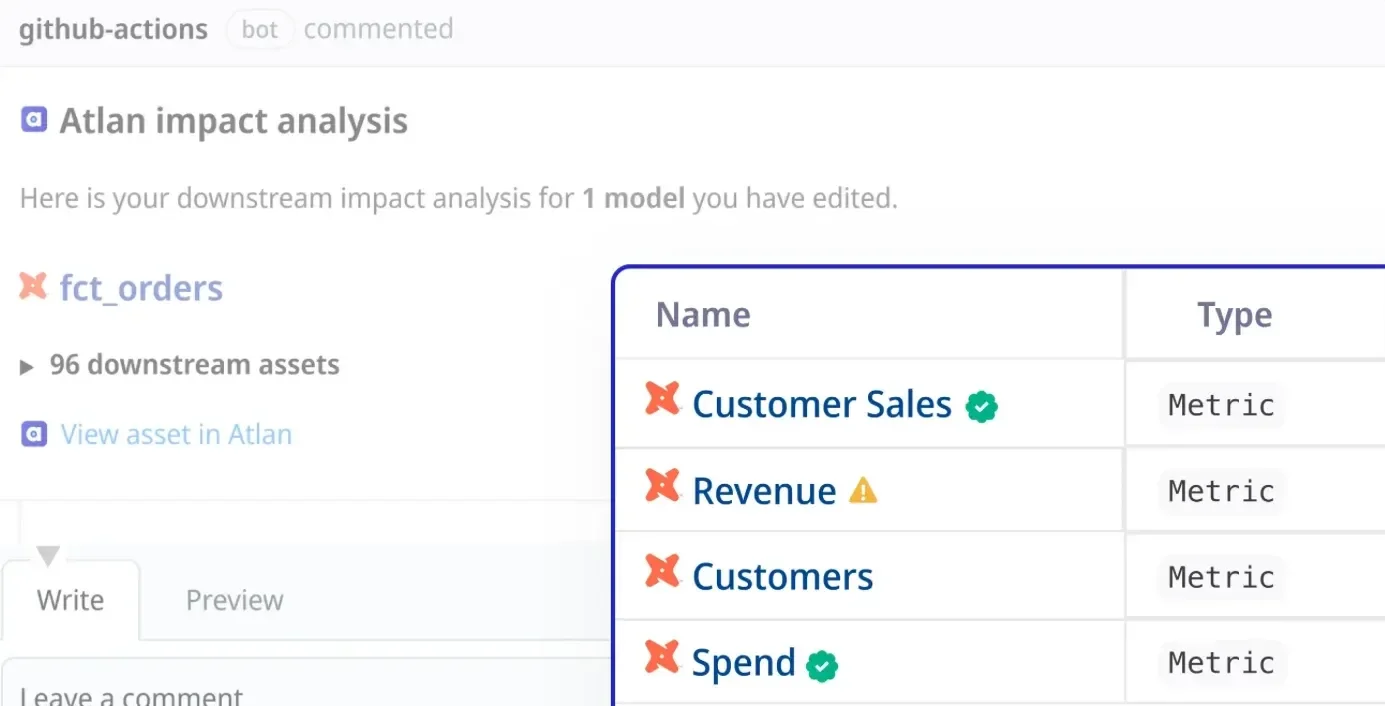
Task: Click the warning icon next to Revenue
Action: pos(862,490)
